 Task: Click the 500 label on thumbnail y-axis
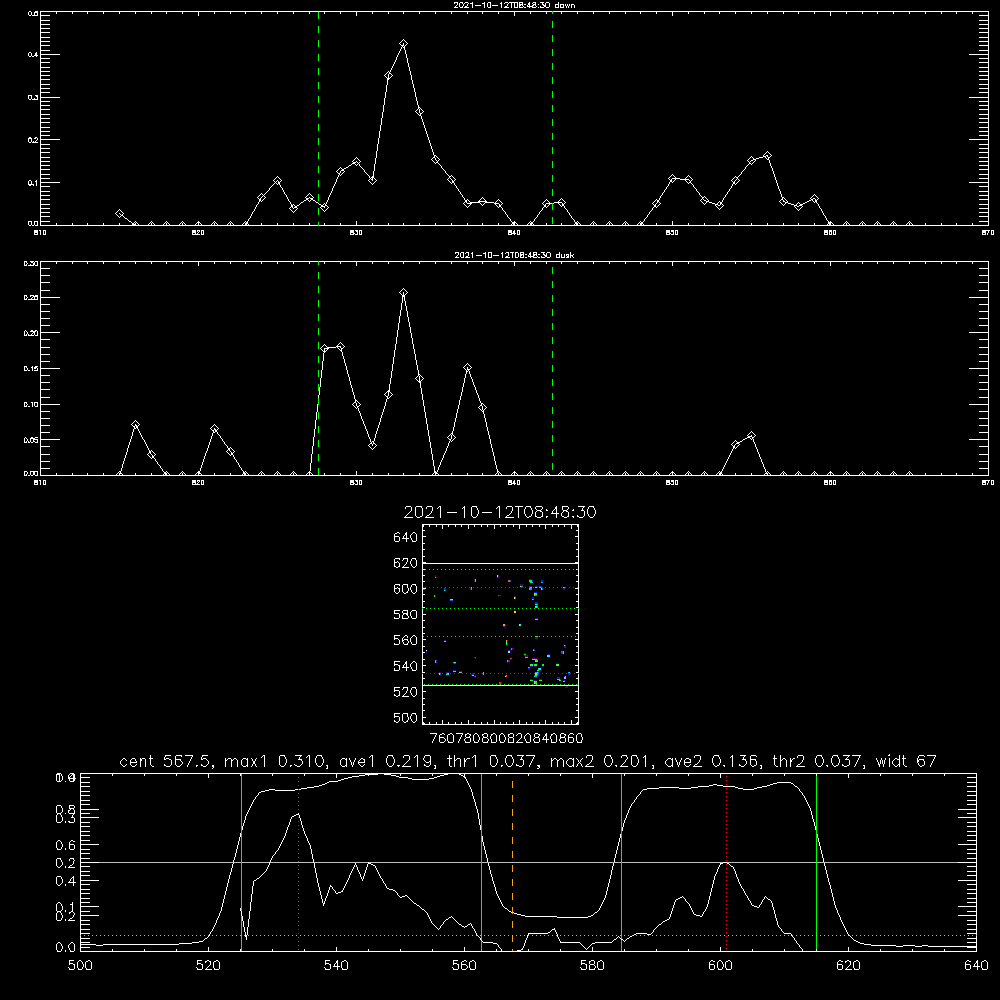pos(406,717)
